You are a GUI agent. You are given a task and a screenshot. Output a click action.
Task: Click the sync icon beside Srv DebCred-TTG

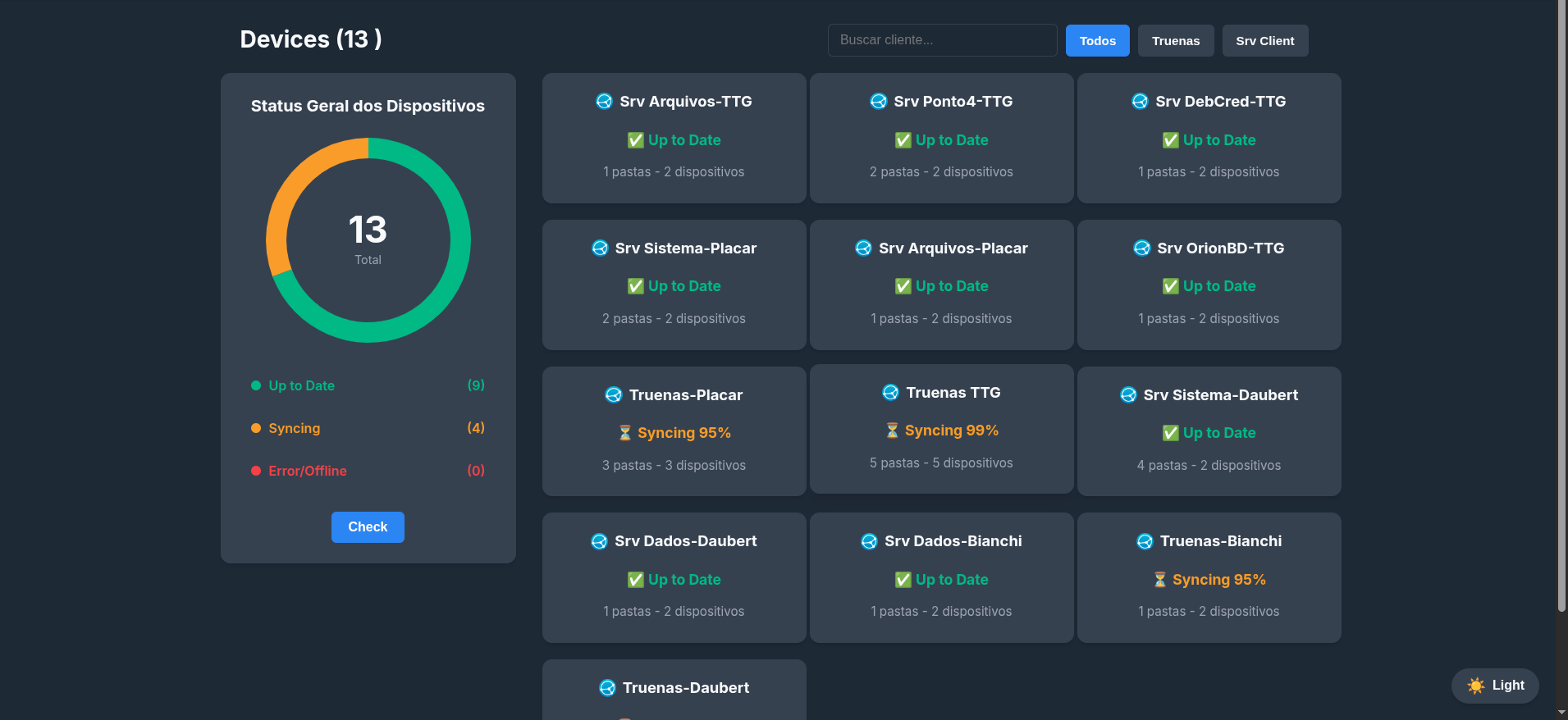1140,102
